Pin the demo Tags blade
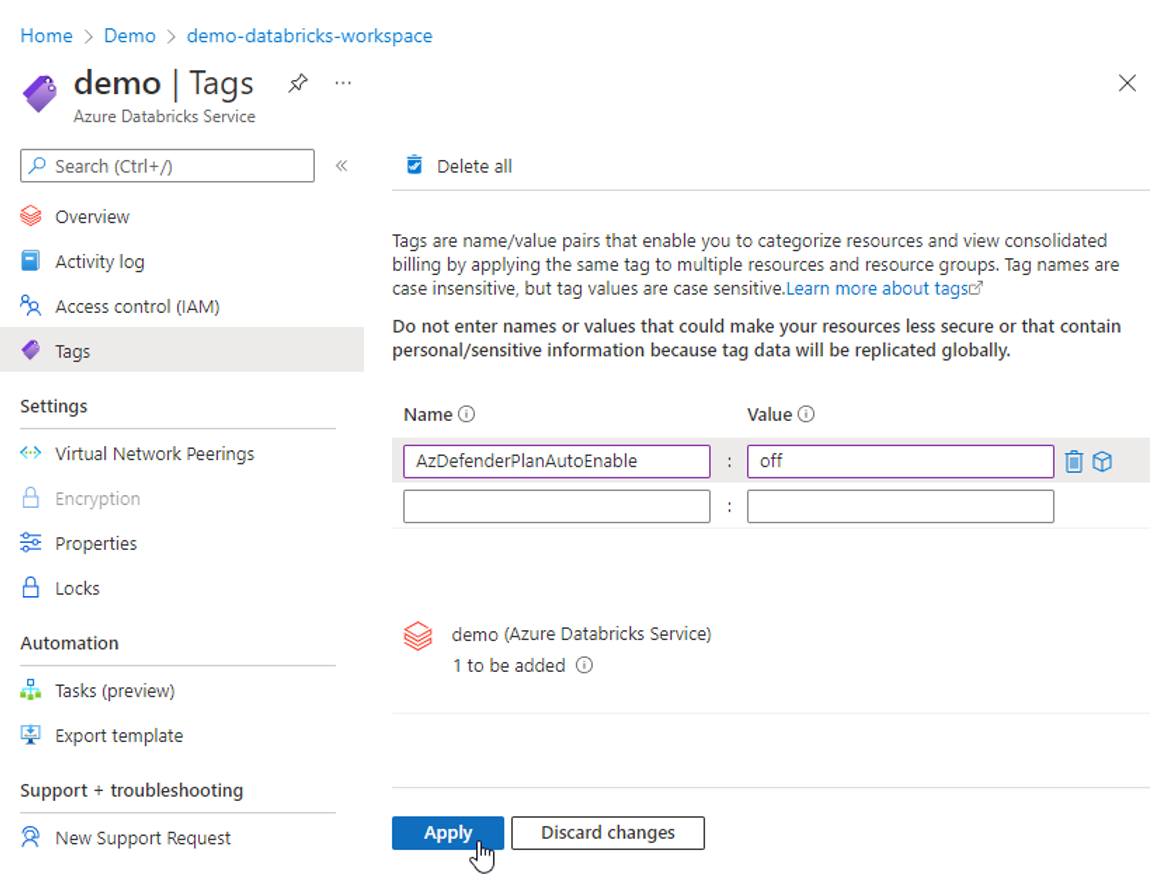 click(x=298, y=84)
